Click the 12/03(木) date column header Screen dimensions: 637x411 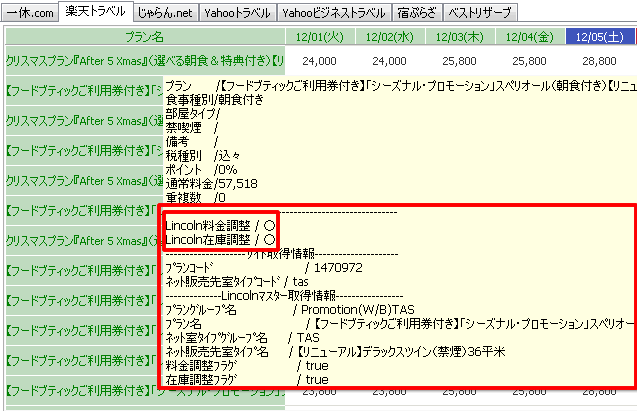(460, 37)
